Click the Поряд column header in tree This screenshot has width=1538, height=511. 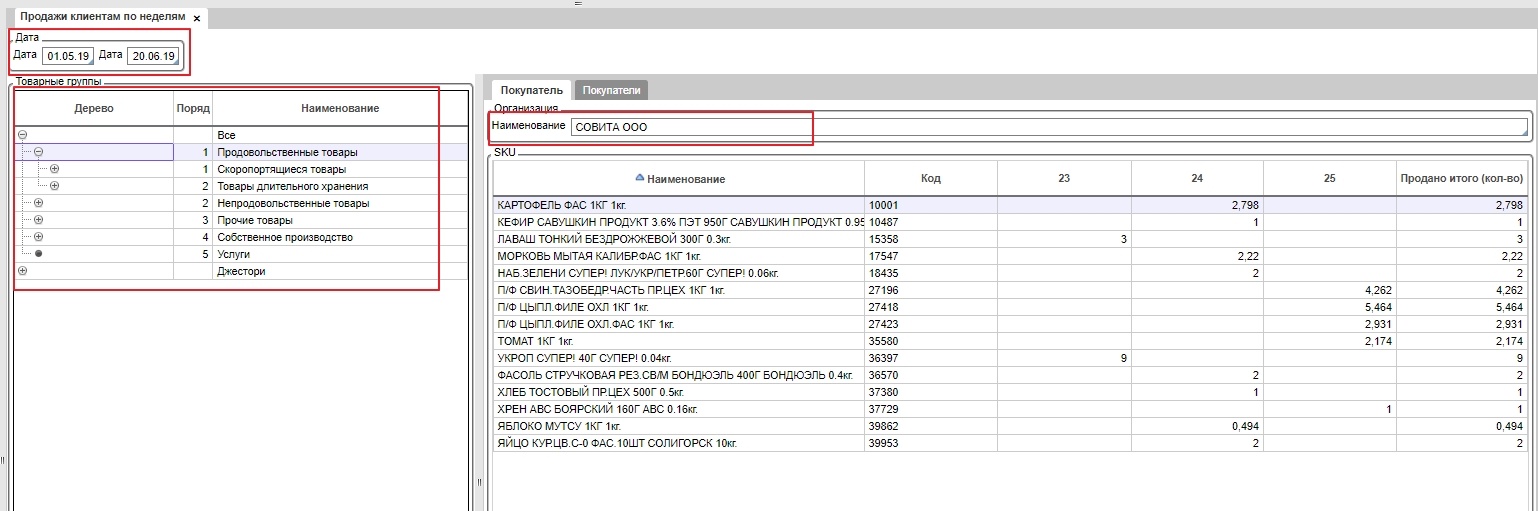pos(193,108)
